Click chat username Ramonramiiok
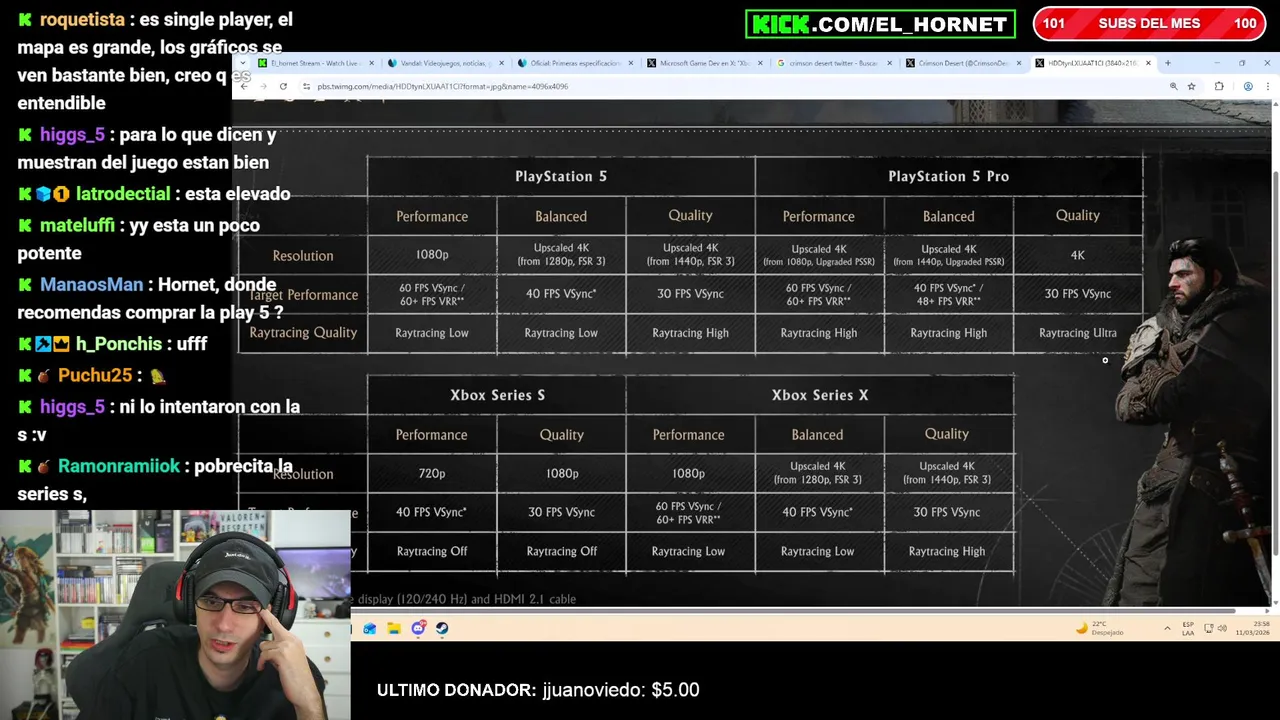 pos(119,467)
